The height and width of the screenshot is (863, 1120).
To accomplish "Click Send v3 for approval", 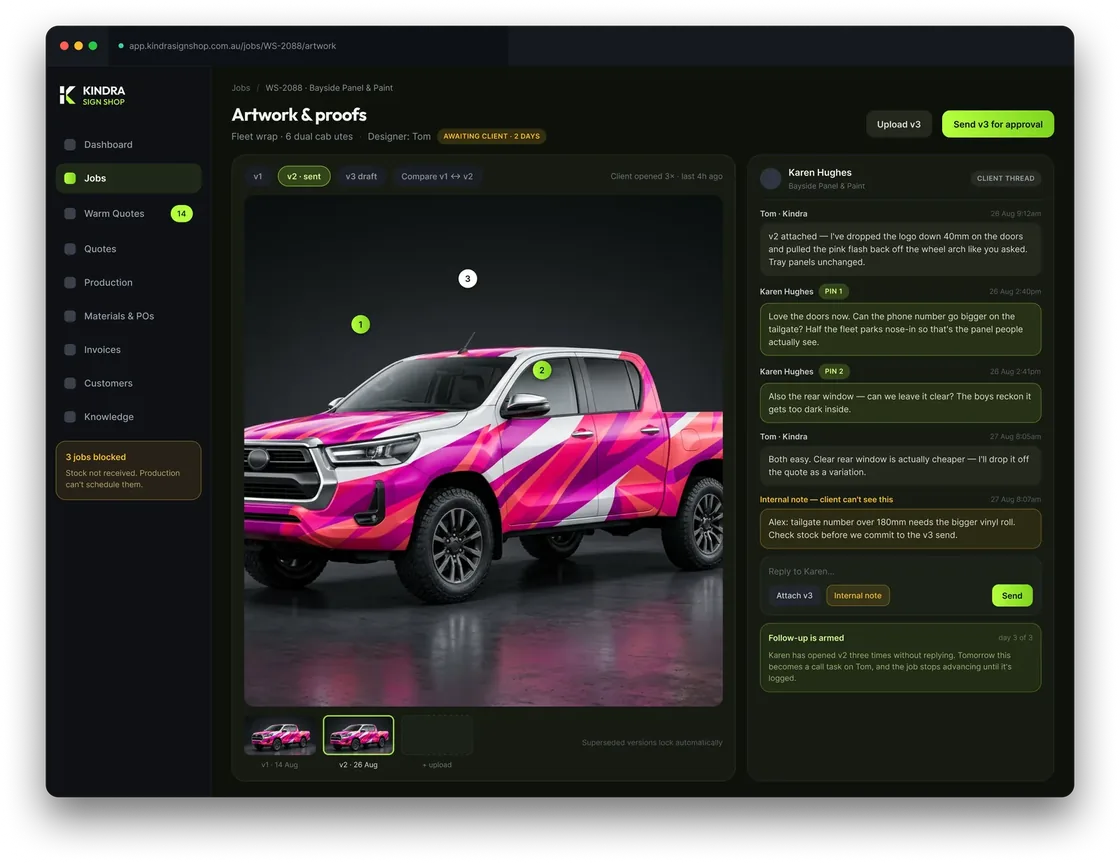I will (998, 124).
